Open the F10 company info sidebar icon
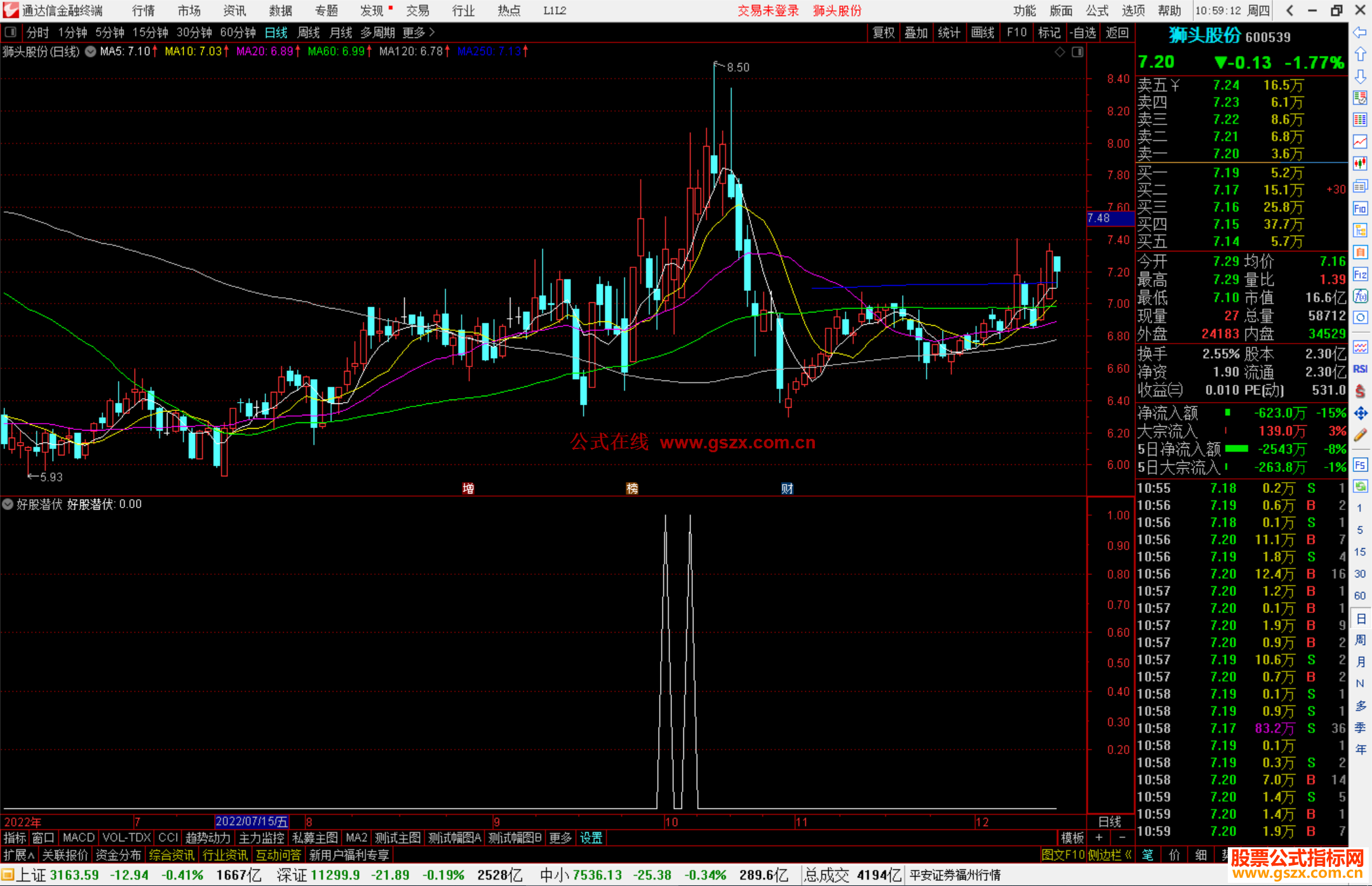The image size is (1372, 886). point(1360,208)
